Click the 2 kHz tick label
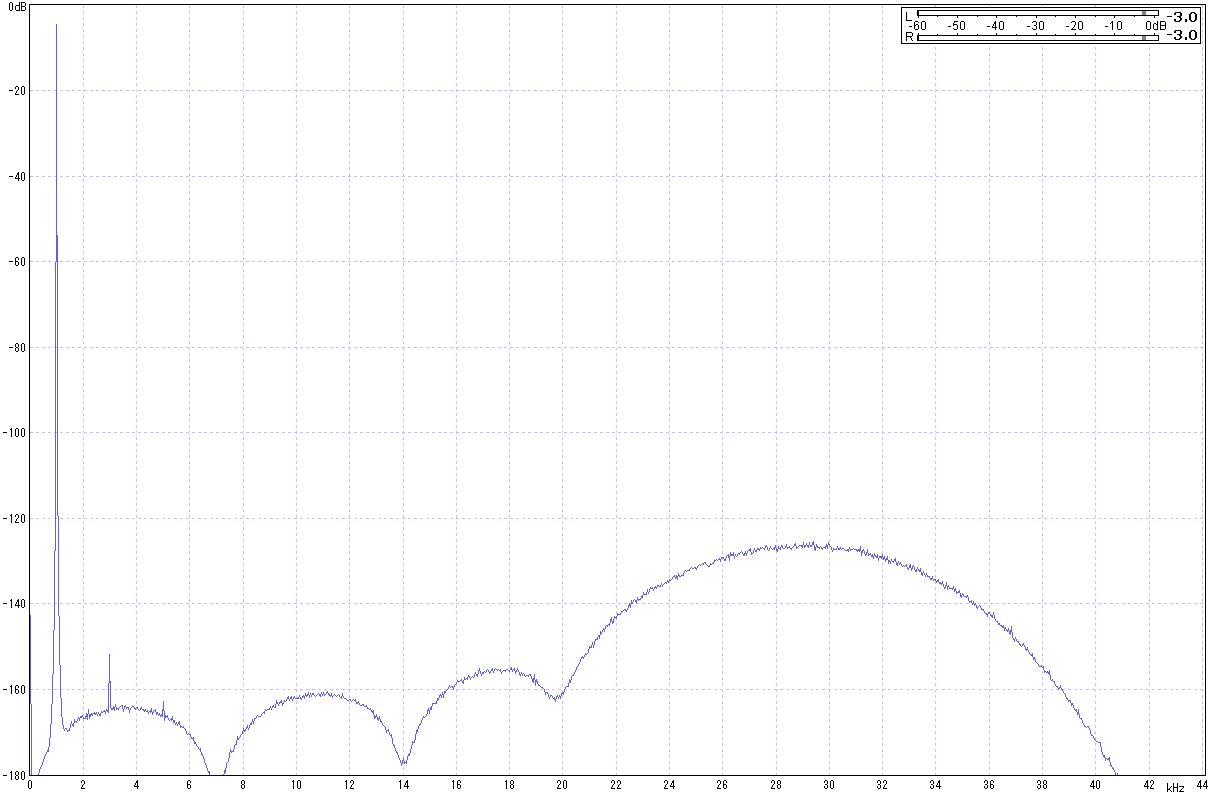The height and width of the screenshot is (795, 1216). pos(83,786)
